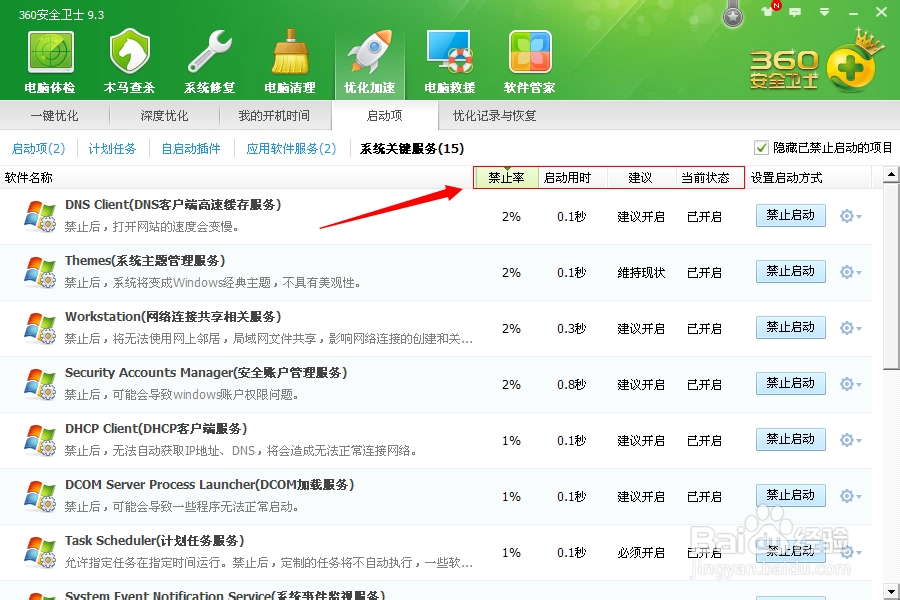
Task: Select Task Scheduler(计划任务服务) name text
Action: click(154, 541)
